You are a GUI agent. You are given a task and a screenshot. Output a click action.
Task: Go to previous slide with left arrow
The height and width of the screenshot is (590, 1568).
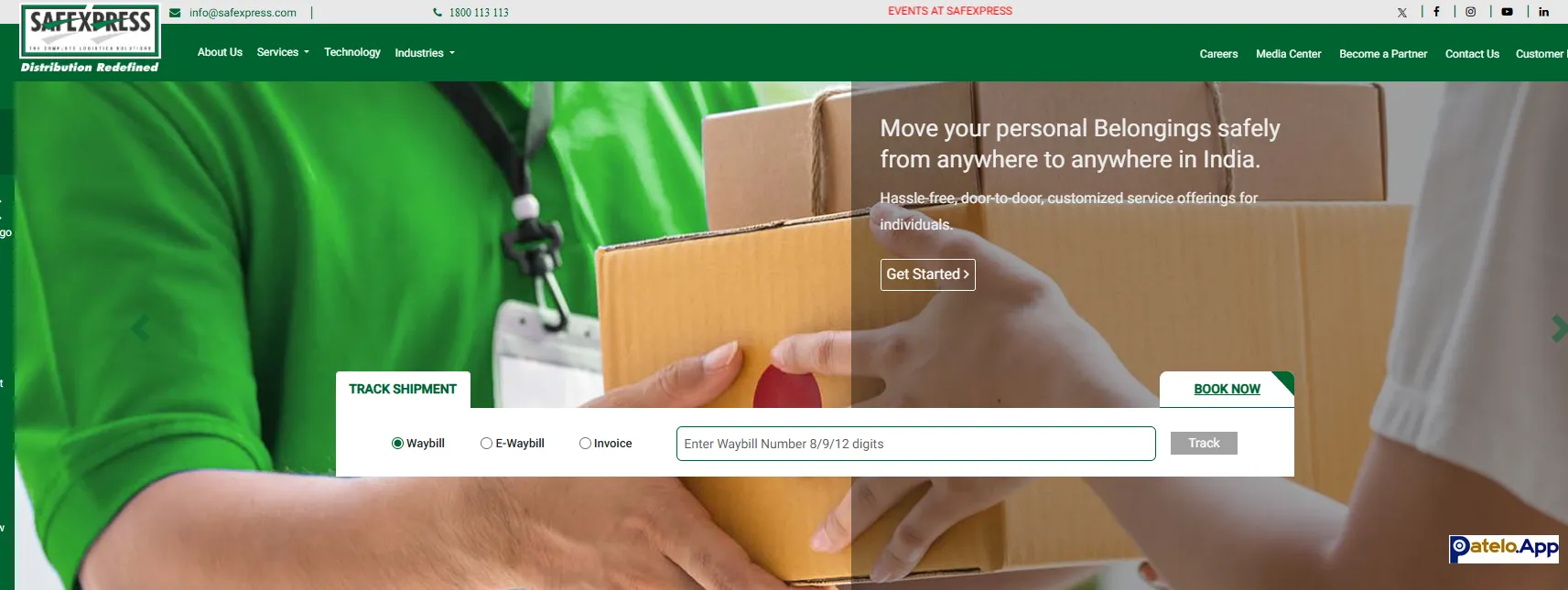point(140,328)
